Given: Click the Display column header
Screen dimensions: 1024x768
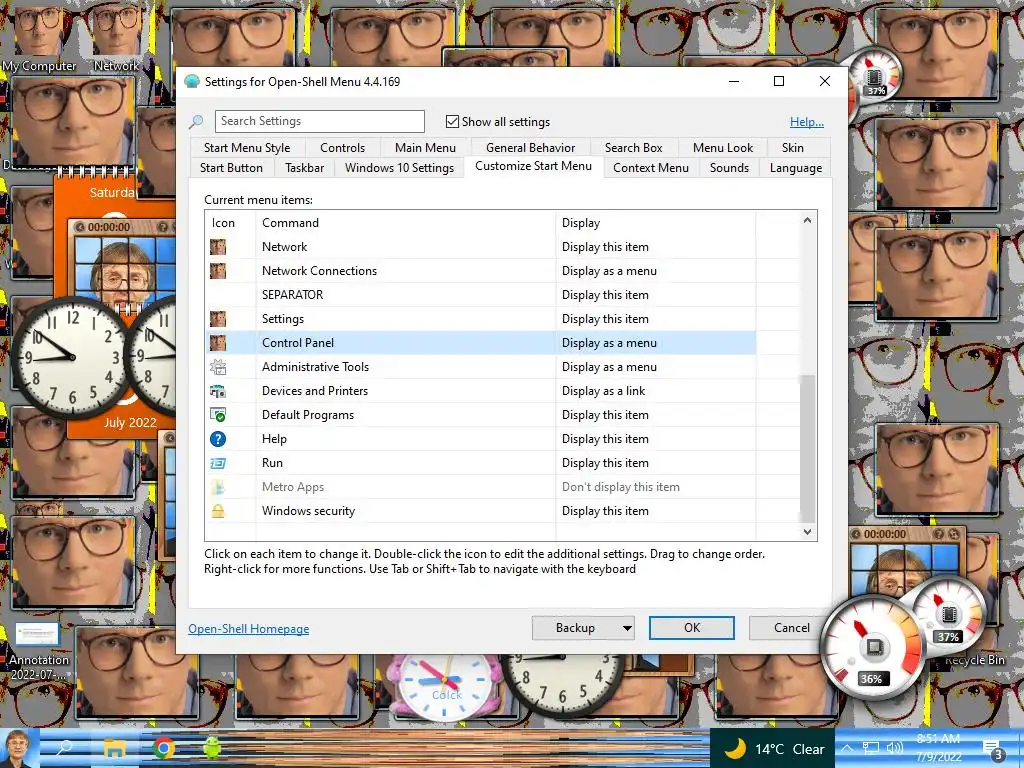Looking at the screenshot, I should pyautogui.click(x=655, y=223).
